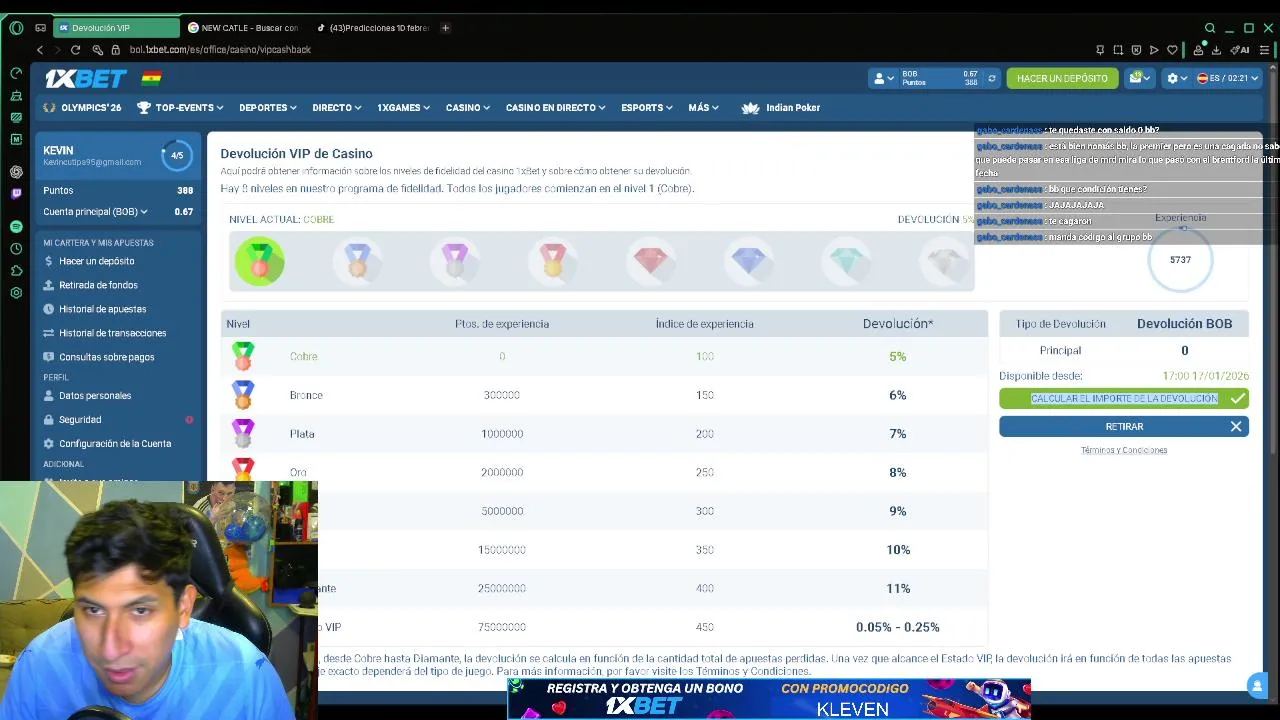Open Hacer un depósito sidebar link

coord(96,261)
